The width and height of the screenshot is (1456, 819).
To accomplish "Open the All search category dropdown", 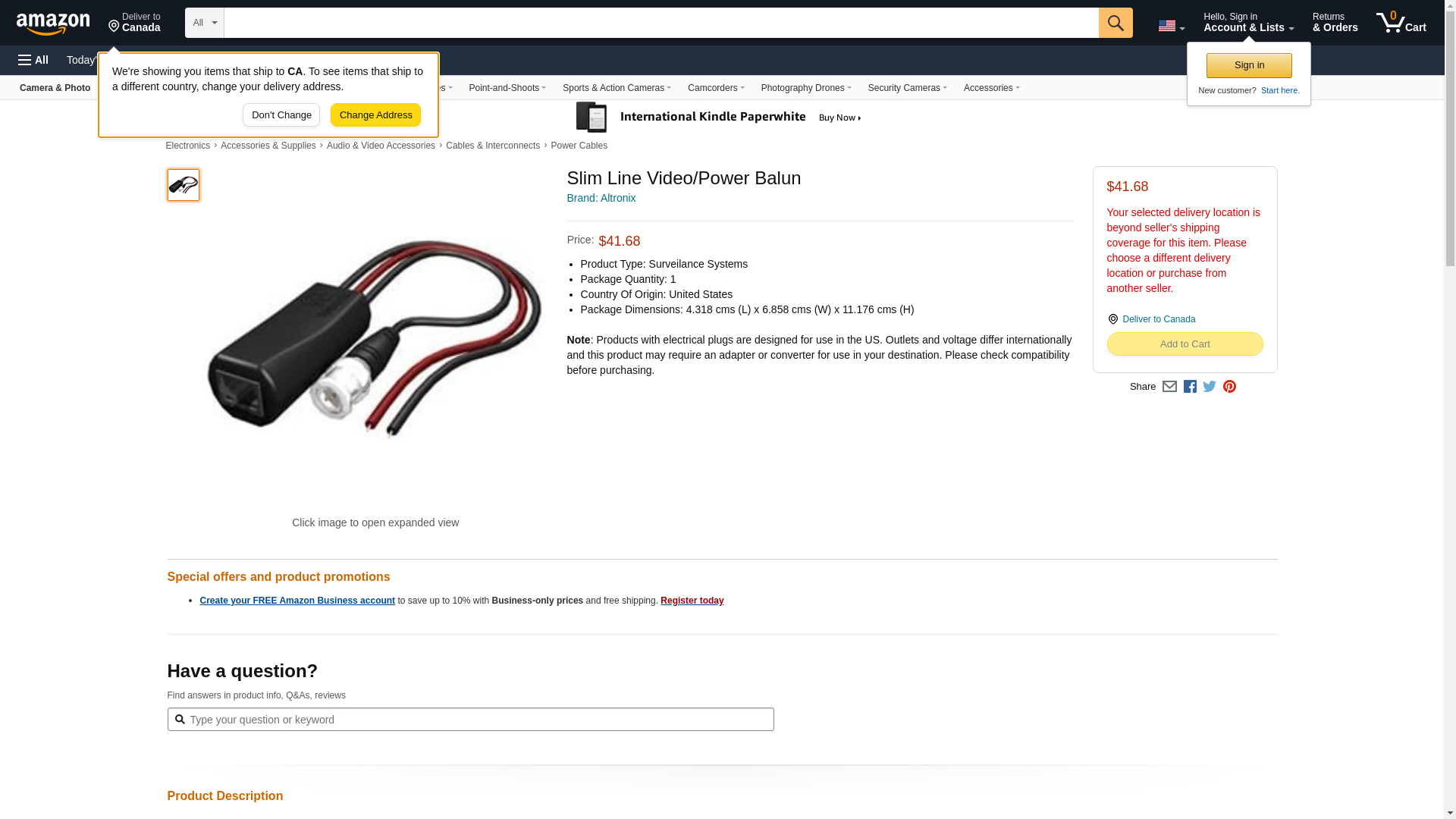I will (205, 23).
